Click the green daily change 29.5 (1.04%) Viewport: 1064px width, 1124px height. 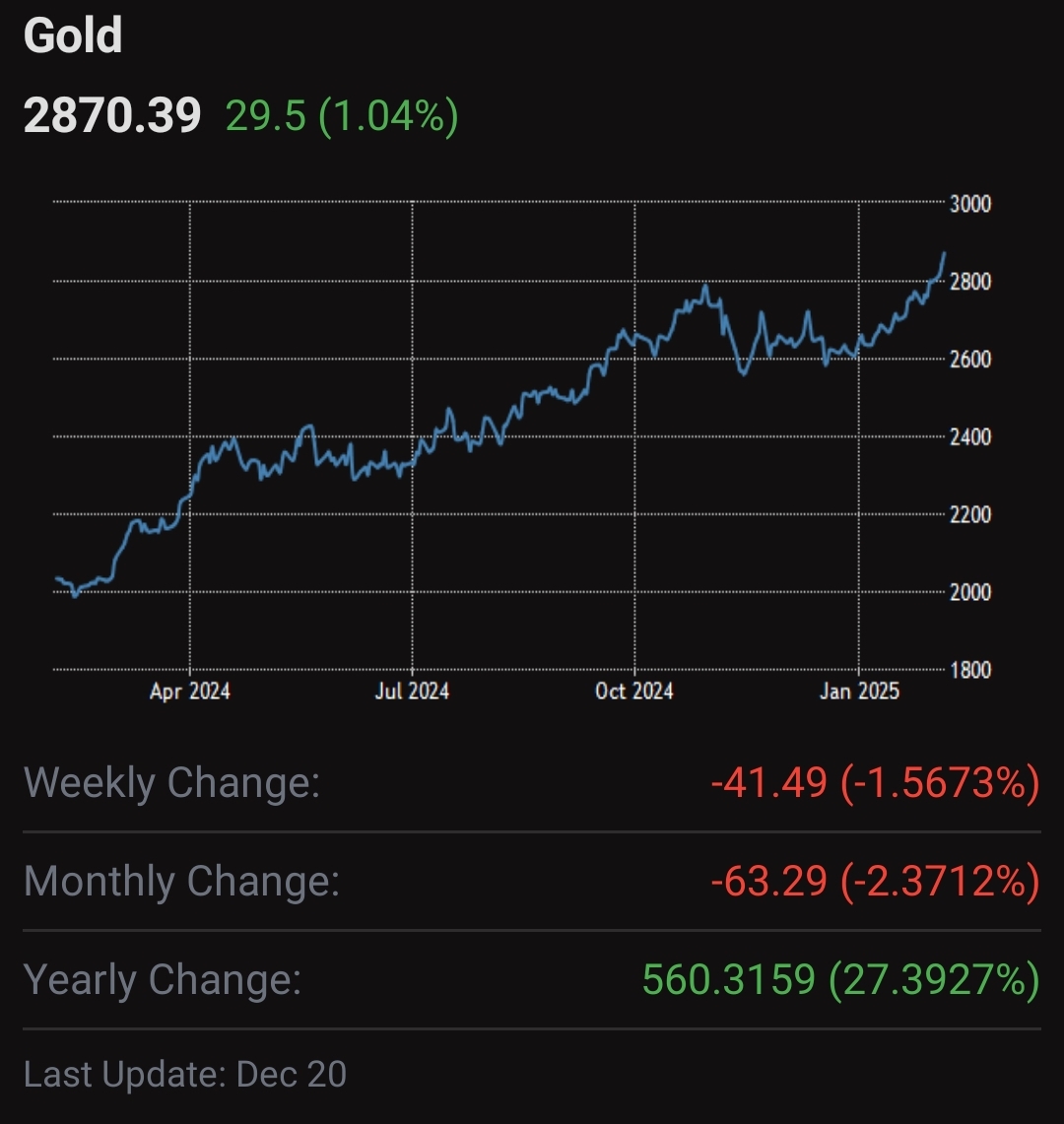342,116
